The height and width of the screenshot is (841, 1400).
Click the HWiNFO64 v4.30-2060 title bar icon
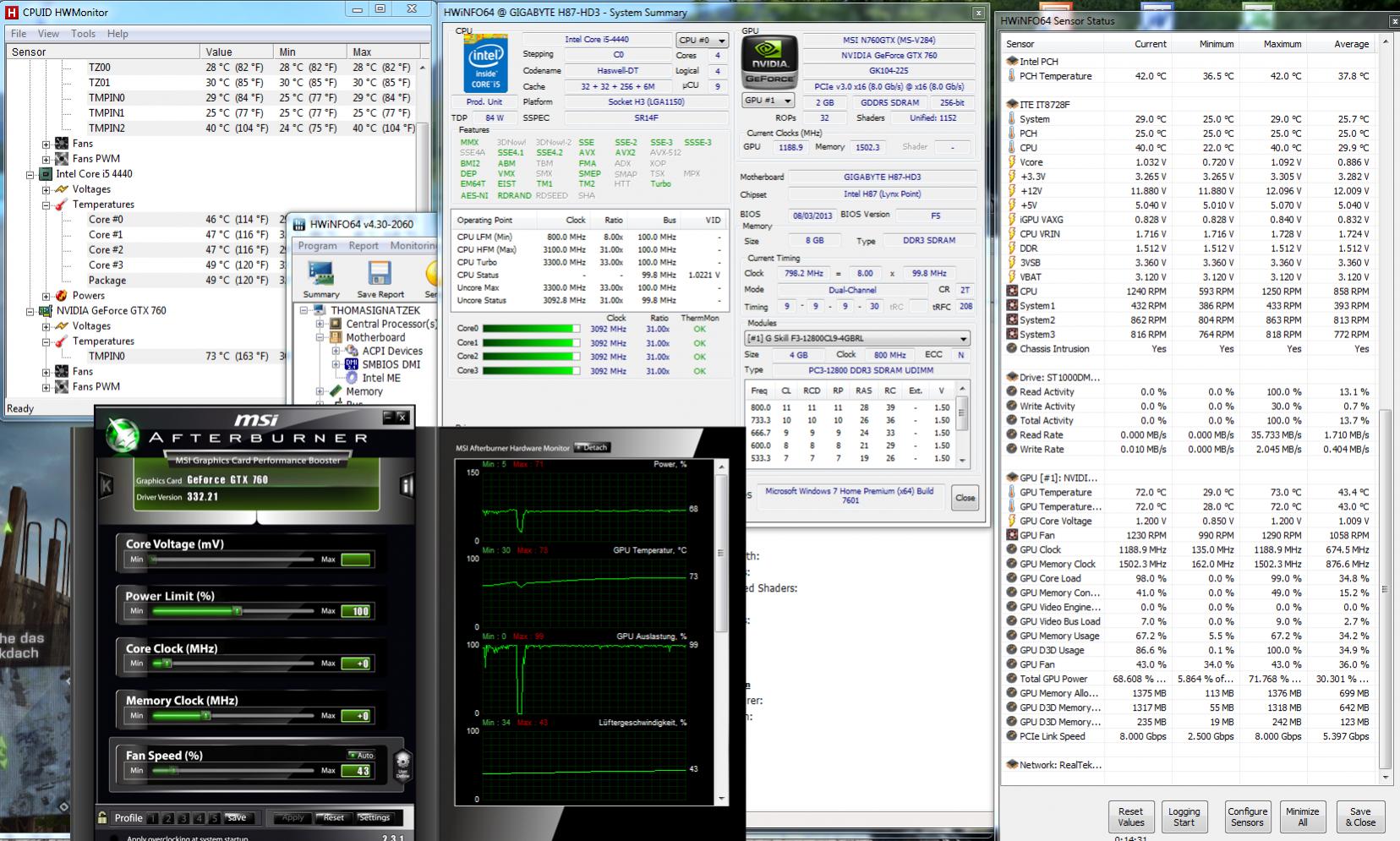coord(299,224)
